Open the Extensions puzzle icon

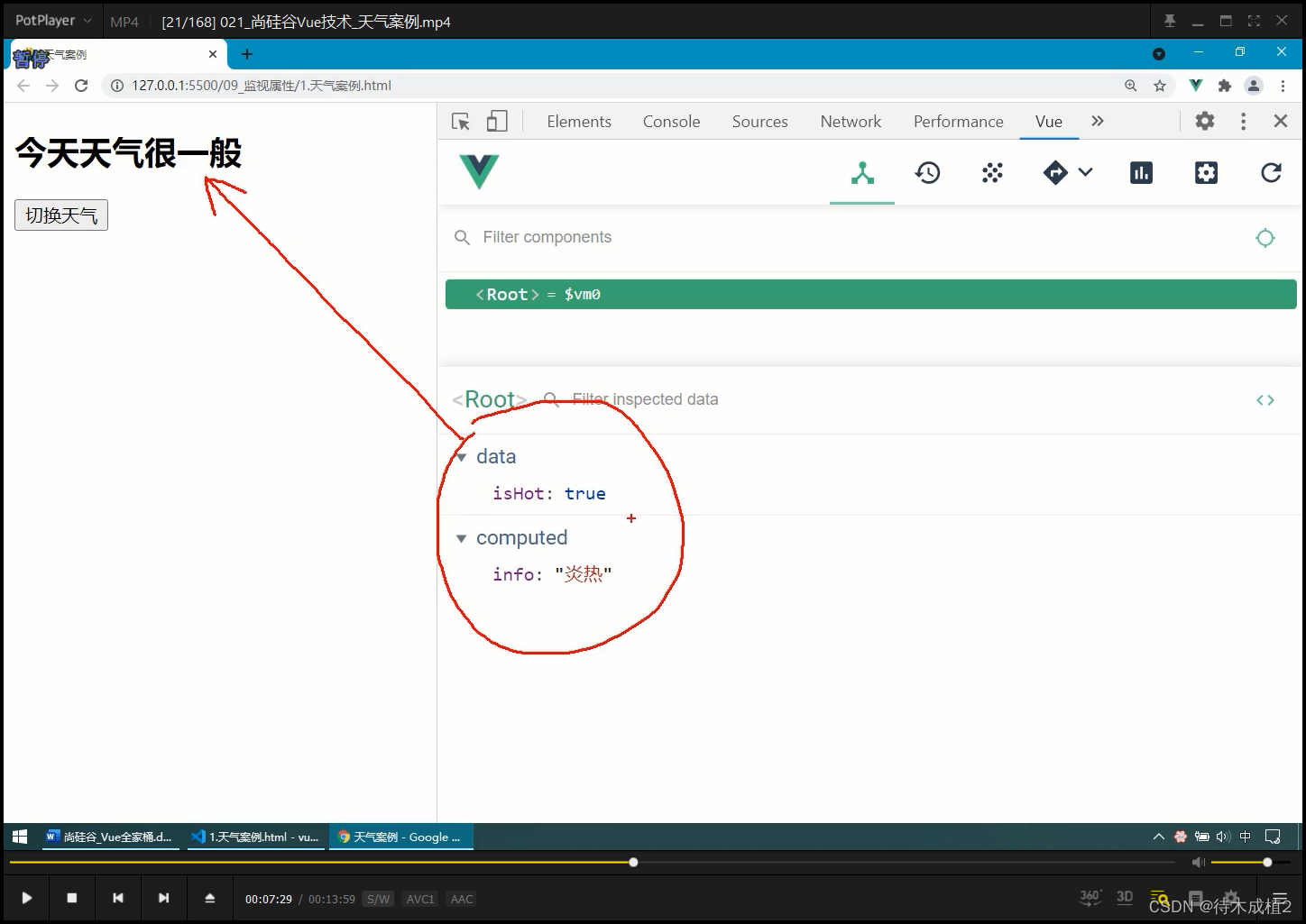(1224, 86)
